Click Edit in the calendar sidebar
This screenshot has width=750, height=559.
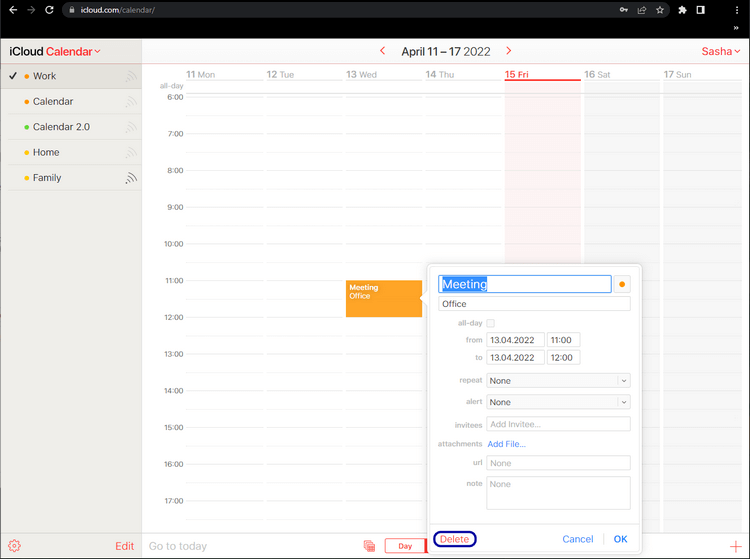point(124,546)
